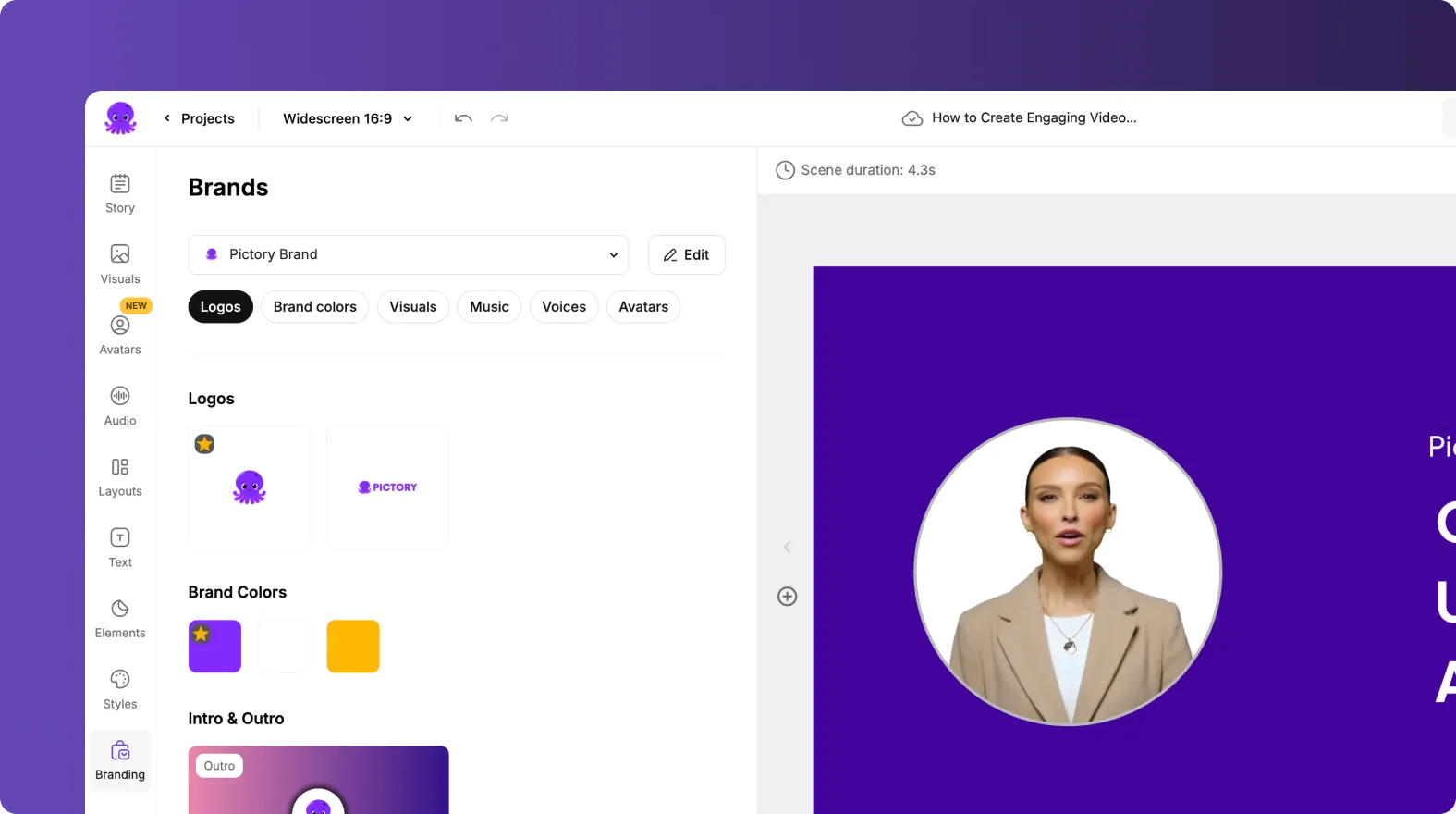Screen dimensions: 1456x814
Task: Switch to the Visuals tab in Brands
Action: tap(413, 307)
